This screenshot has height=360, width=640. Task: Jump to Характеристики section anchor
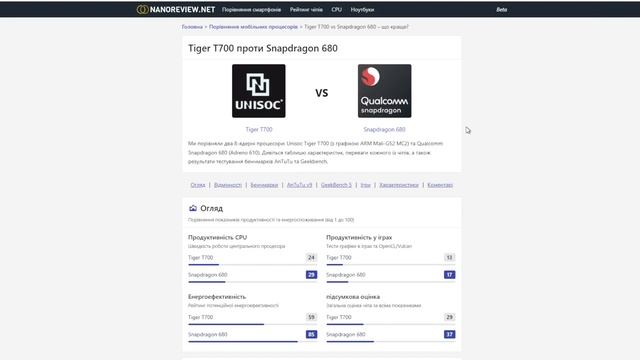pyautogui.click(x=399, y=185)
